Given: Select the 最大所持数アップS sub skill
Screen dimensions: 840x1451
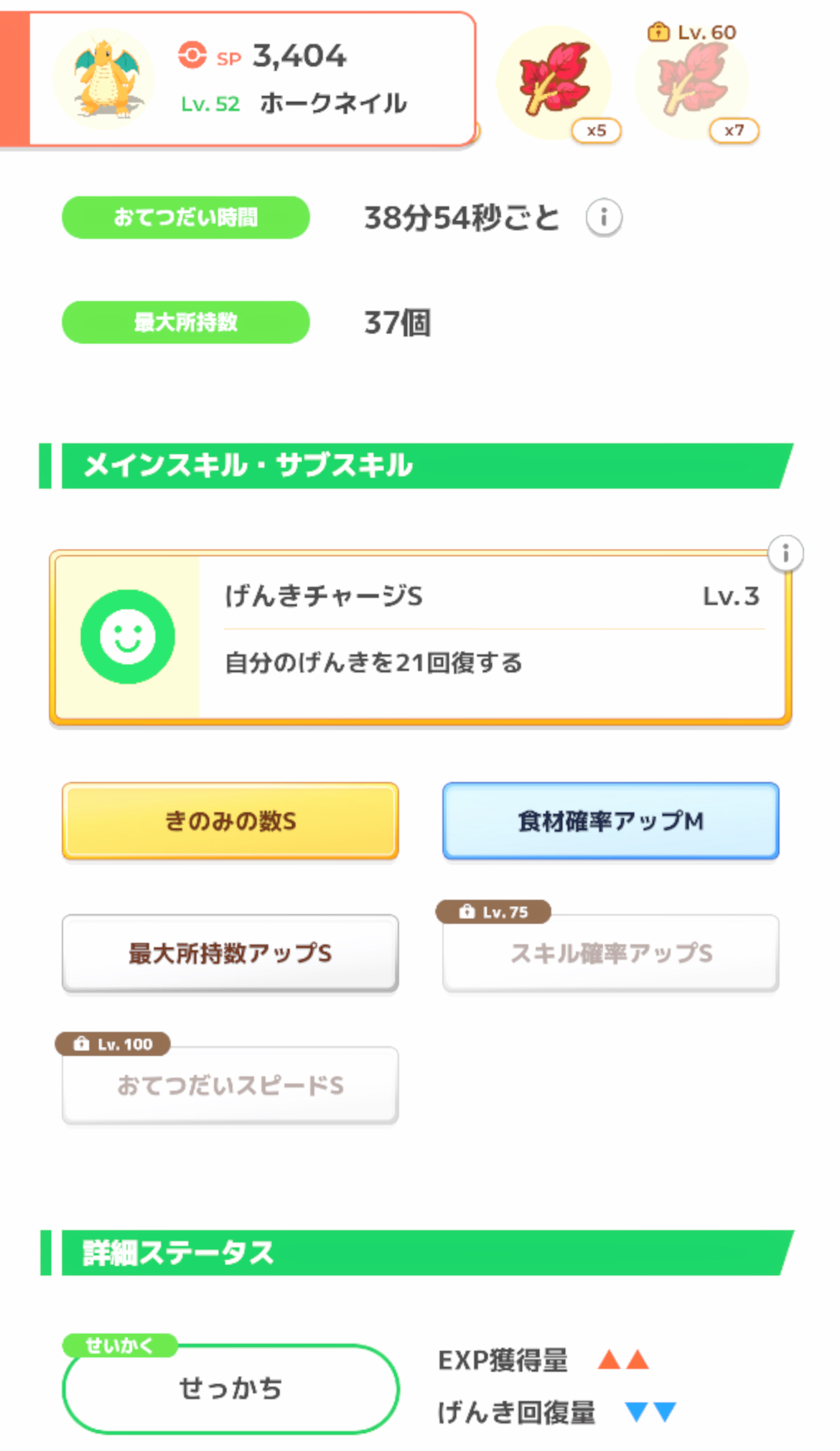Looking at the screenshot, I should (x=230, y=953).
